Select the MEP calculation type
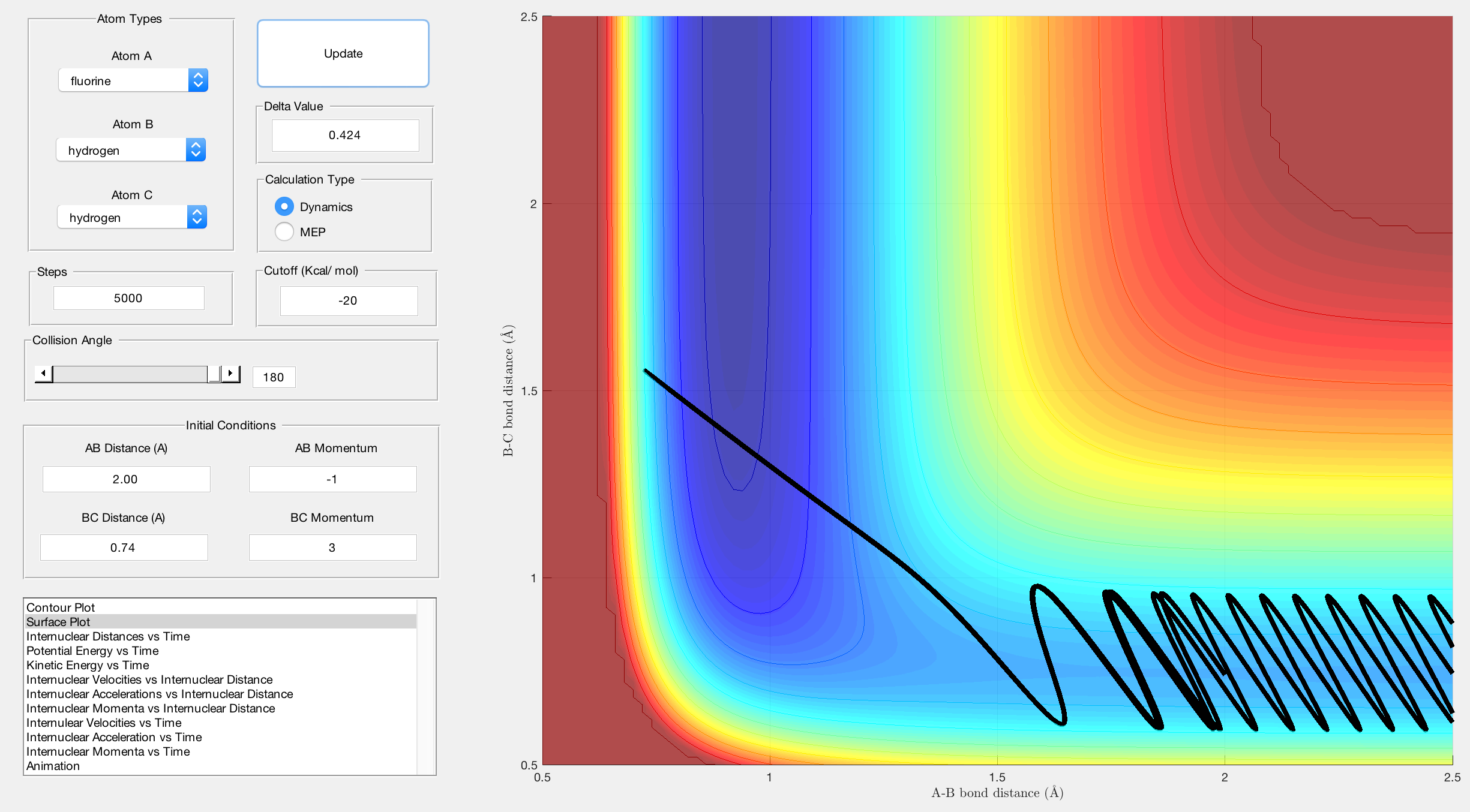The image size is (1470, 812). click(284, 231)
